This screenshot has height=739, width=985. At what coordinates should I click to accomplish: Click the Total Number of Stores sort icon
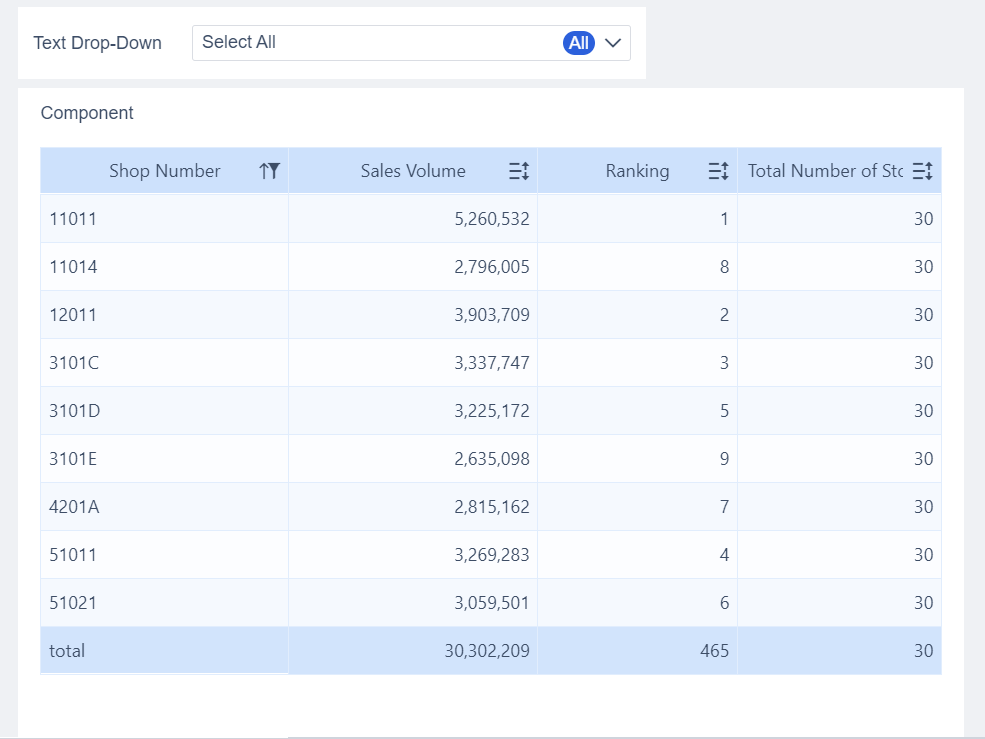[922, 171]
